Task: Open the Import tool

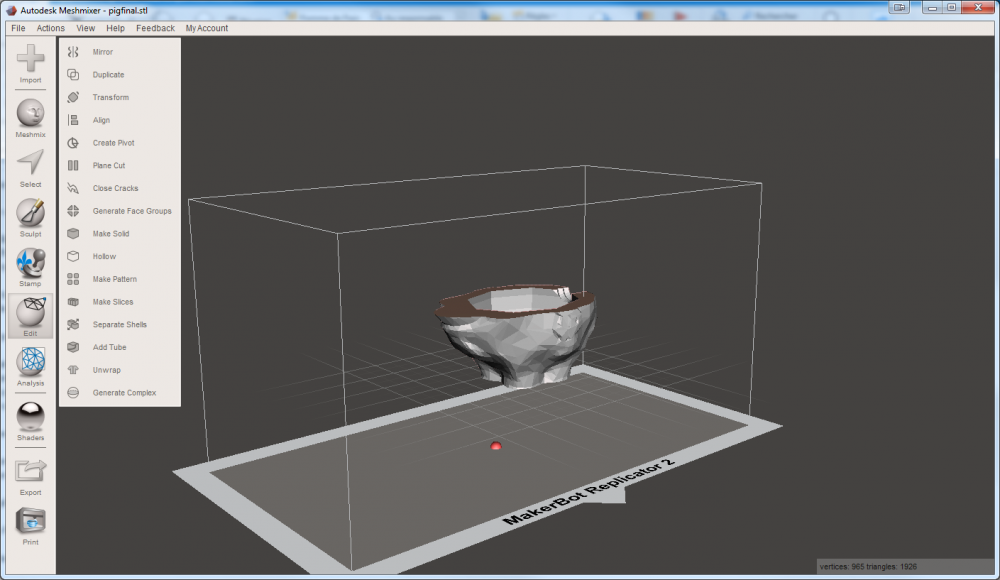Action: pyautogui.click(x=30, y=64)
